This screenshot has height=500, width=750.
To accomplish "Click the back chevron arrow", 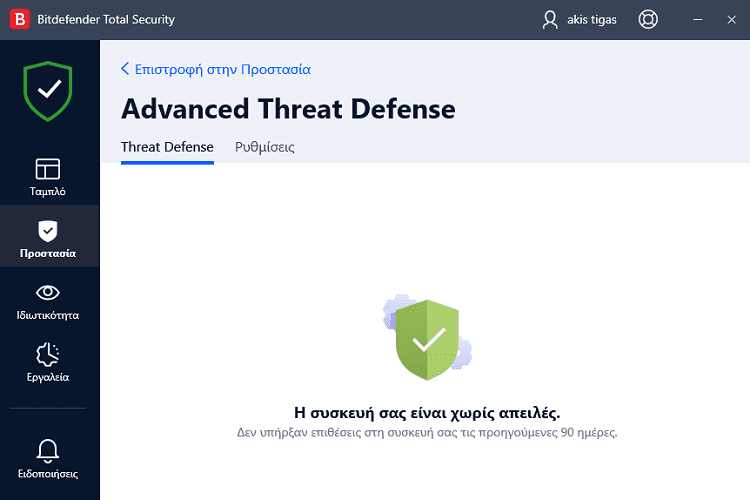I will 125,69.
